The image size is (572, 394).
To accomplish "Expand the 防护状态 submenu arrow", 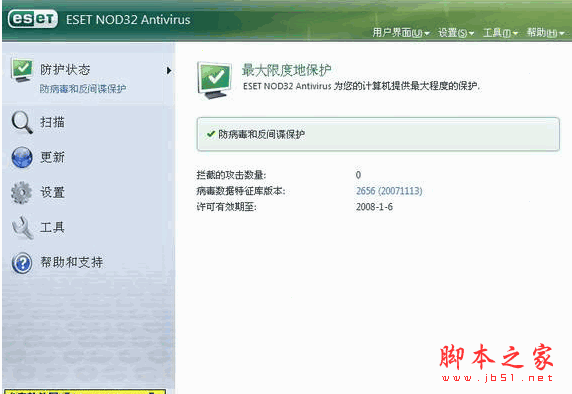I will coord(169,70).
